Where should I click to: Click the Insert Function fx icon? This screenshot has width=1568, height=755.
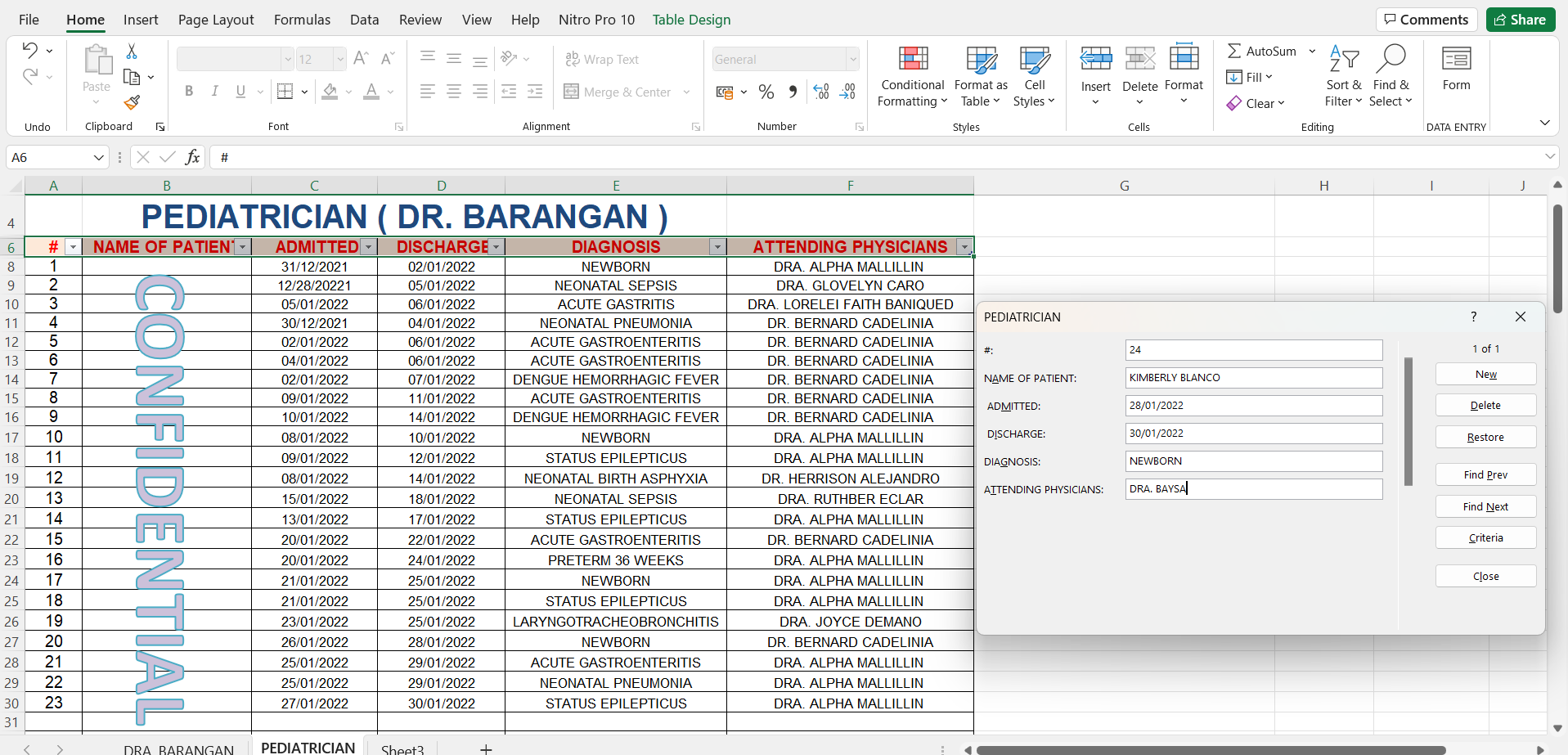click(x=192, y=157)
